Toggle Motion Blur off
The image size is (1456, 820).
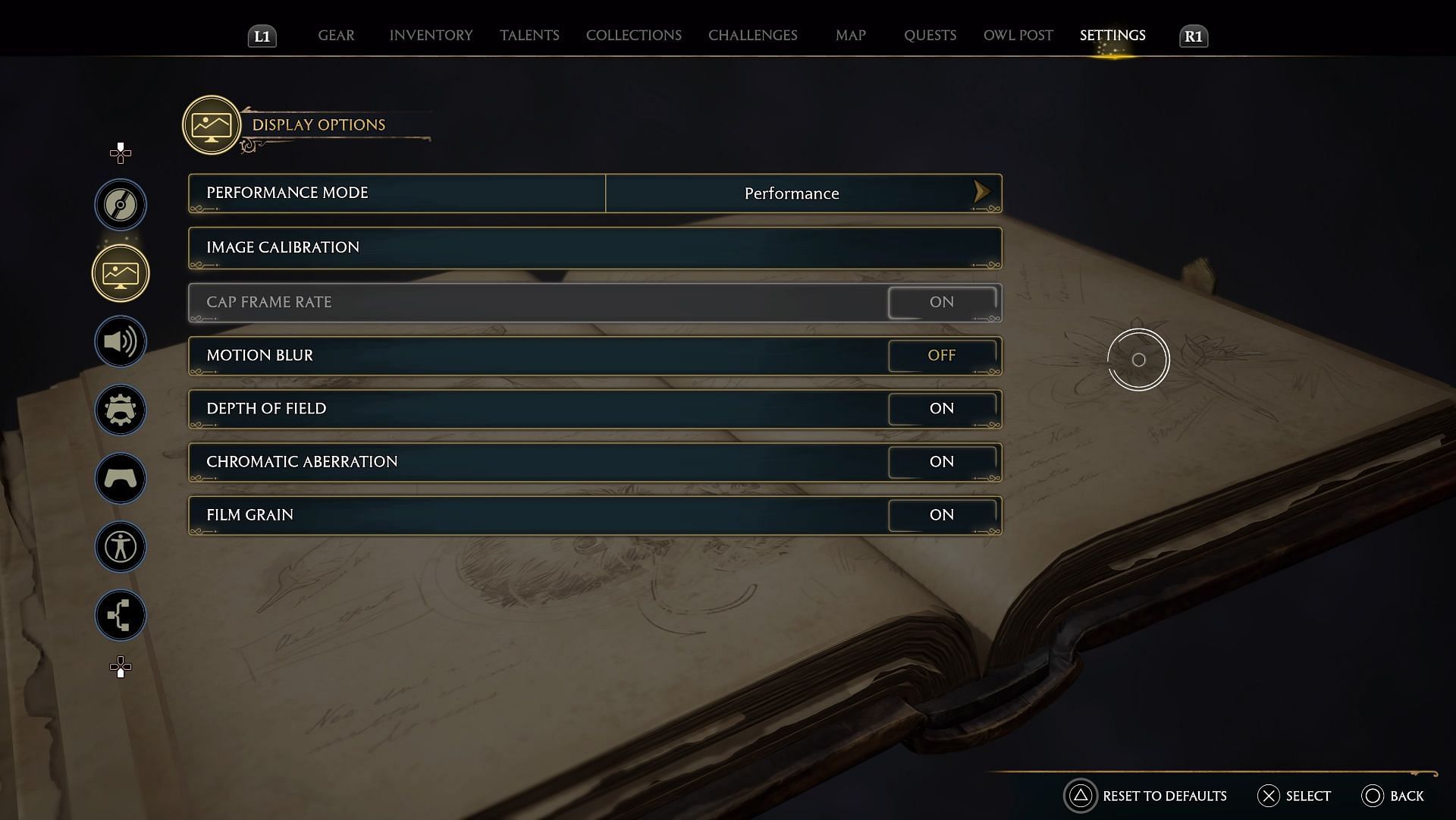(x=940, y=355)
